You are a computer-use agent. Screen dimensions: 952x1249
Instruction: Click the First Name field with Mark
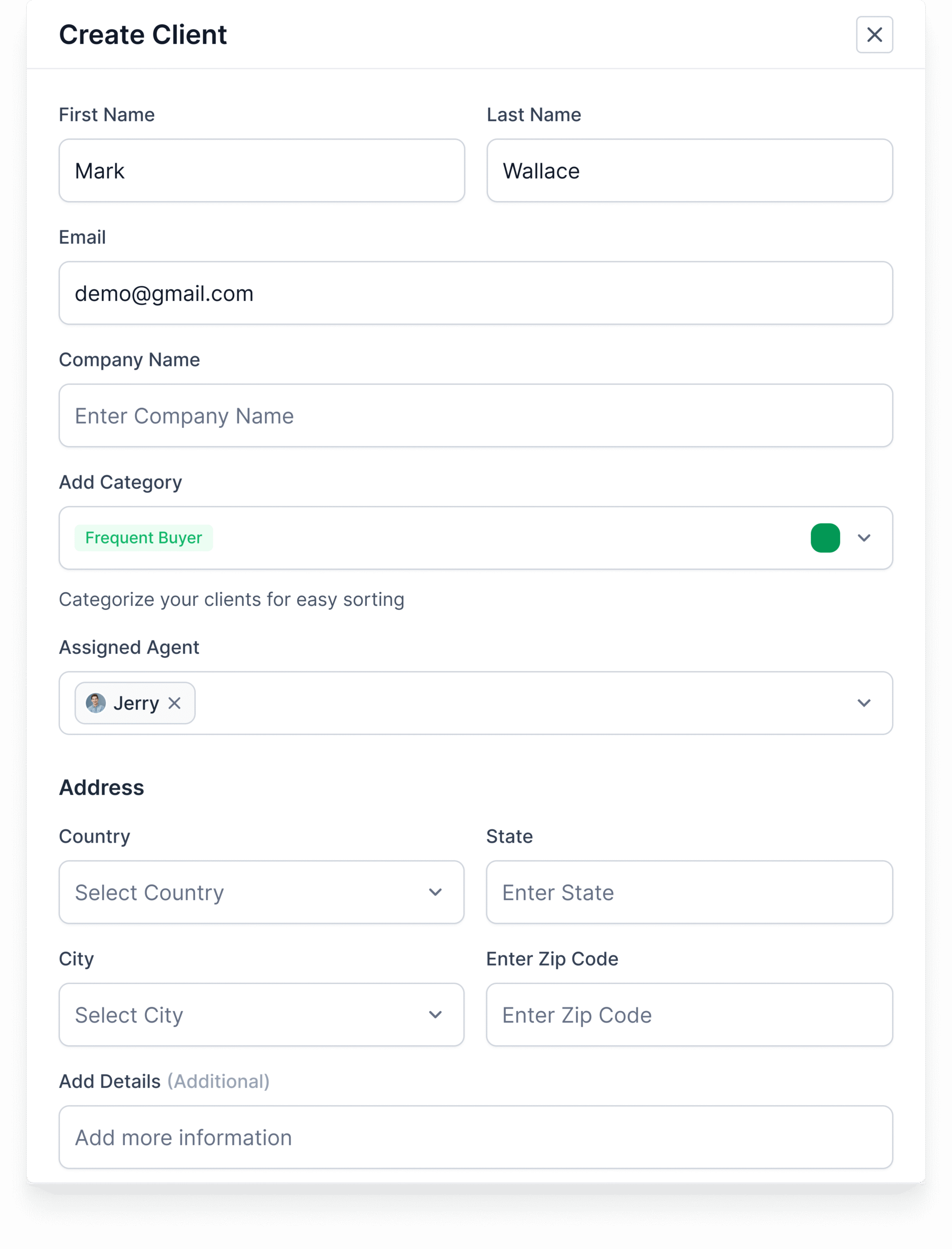click(262, 170)
